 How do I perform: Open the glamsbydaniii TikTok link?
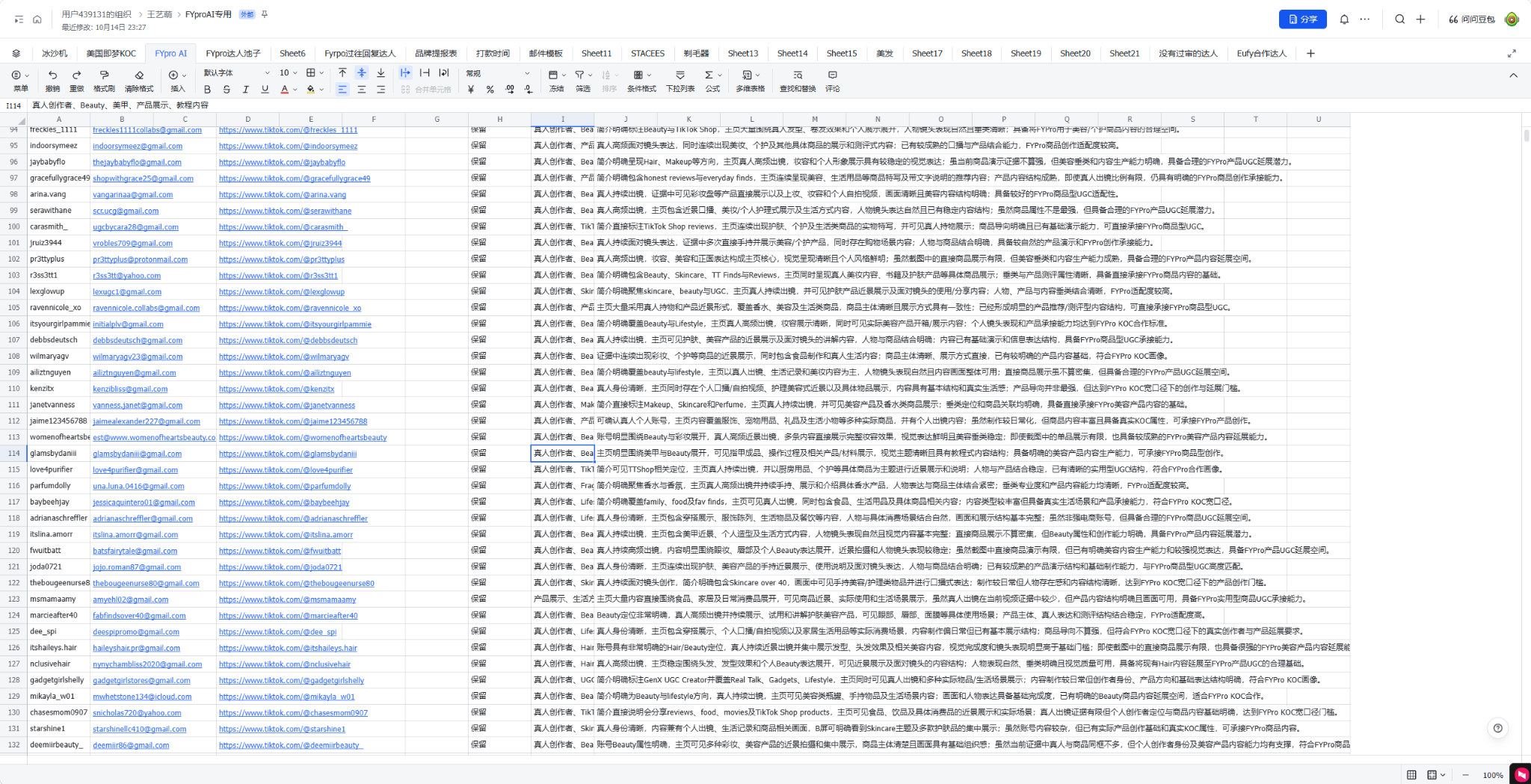[288, 454]
